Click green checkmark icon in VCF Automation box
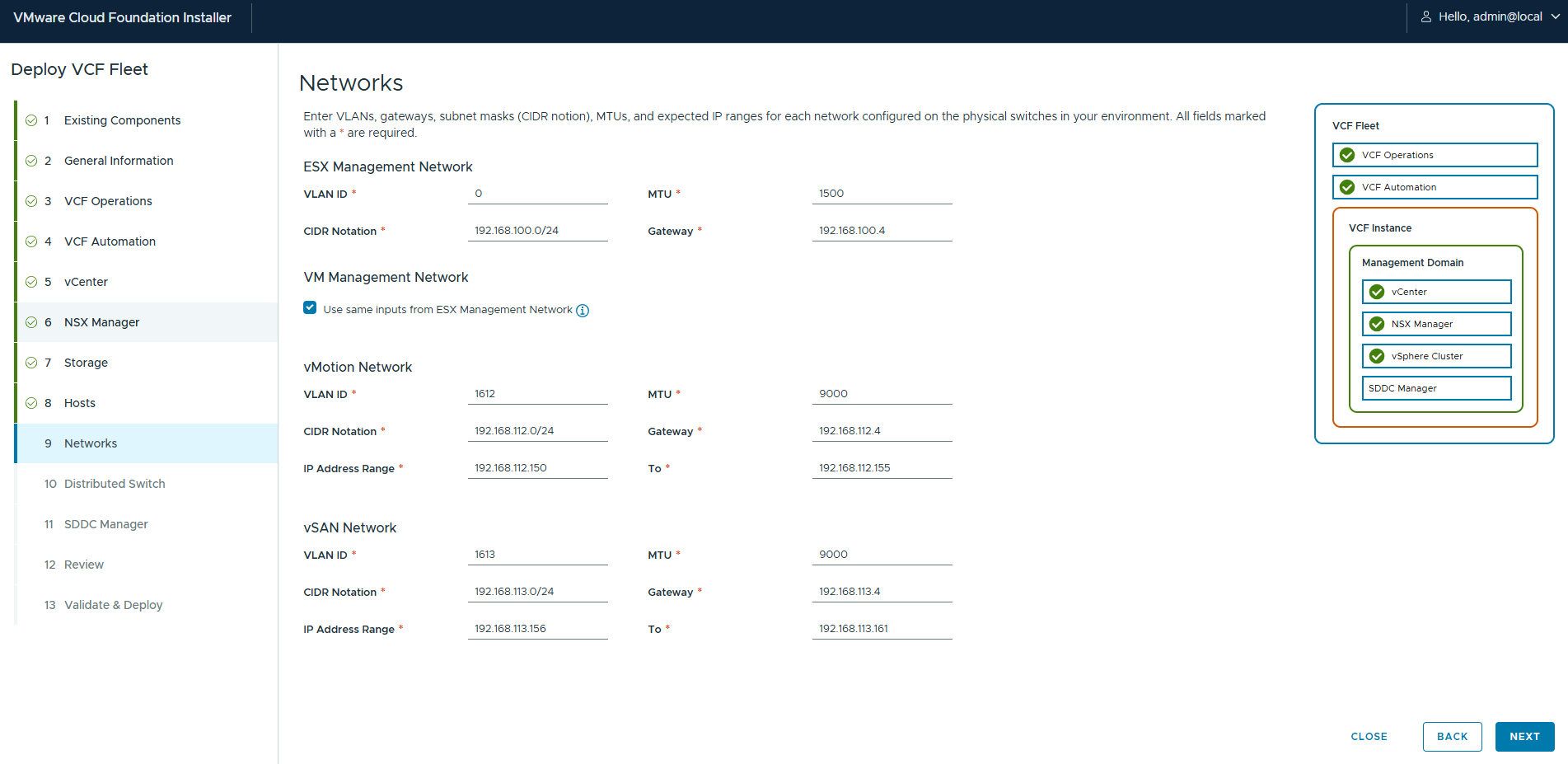This screenshot has width=1568, height=764. pos(1347,187)
